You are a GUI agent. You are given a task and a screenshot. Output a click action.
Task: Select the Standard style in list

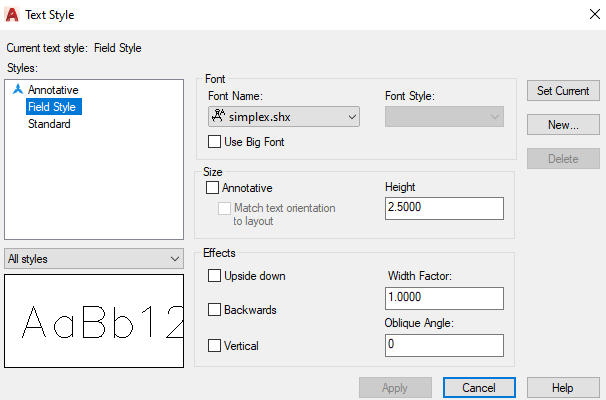click(x=49, y=124)
